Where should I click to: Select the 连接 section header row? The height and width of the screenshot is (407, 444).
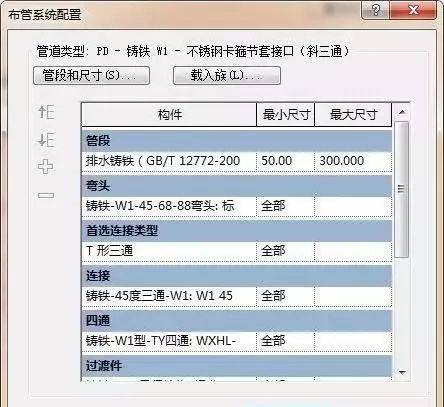[237, 276]
